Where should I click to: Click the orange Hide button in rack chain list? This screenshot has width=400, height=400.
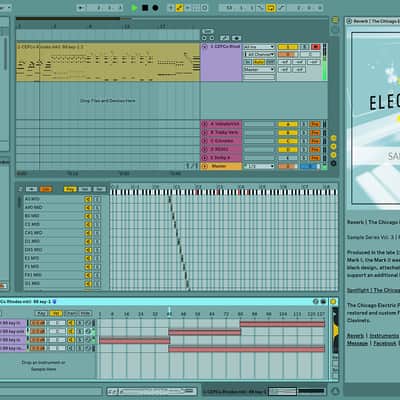click(x=46, y=189)
